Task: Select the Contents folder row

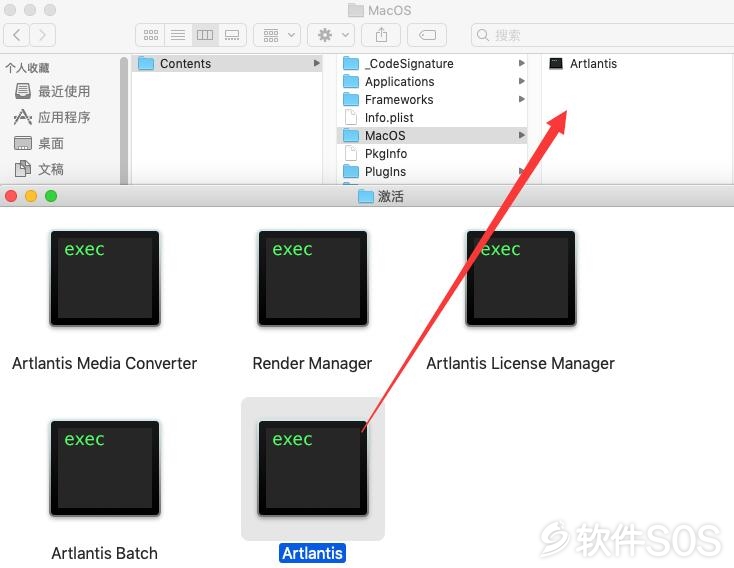Action: coord(228,63)
